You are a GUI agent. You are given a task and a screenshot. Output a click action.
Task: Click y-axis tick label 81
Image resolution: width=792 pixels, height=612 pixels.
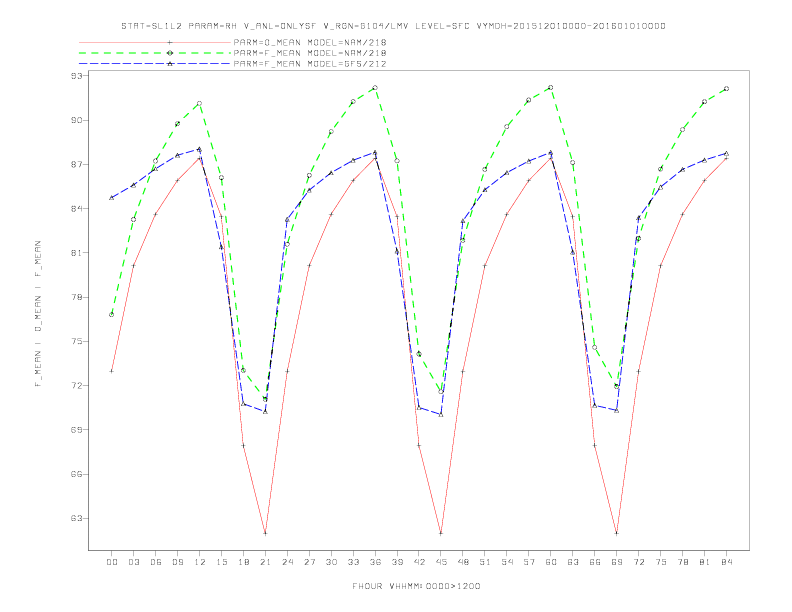point(77,253)
